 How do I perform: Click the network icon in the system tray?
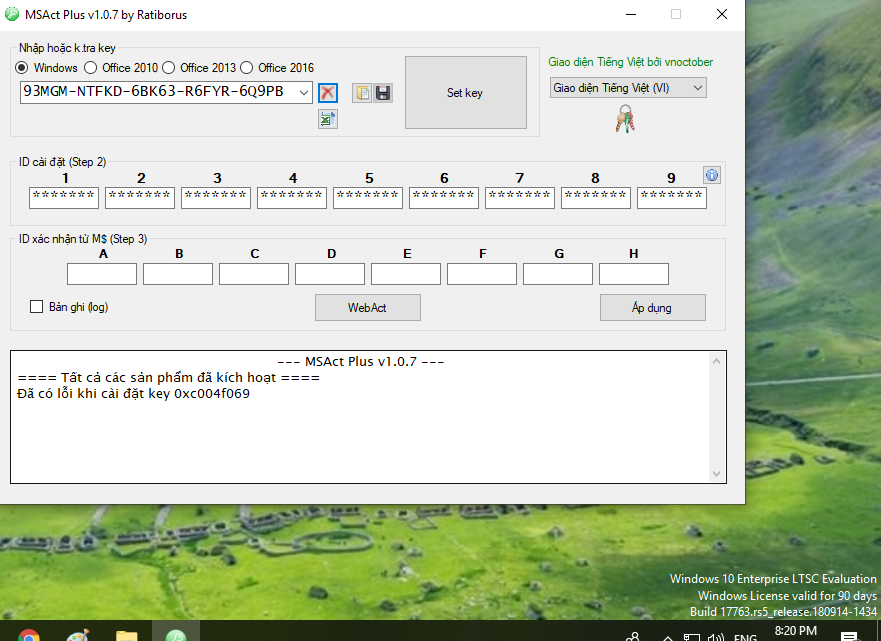[x=692, y=638]
